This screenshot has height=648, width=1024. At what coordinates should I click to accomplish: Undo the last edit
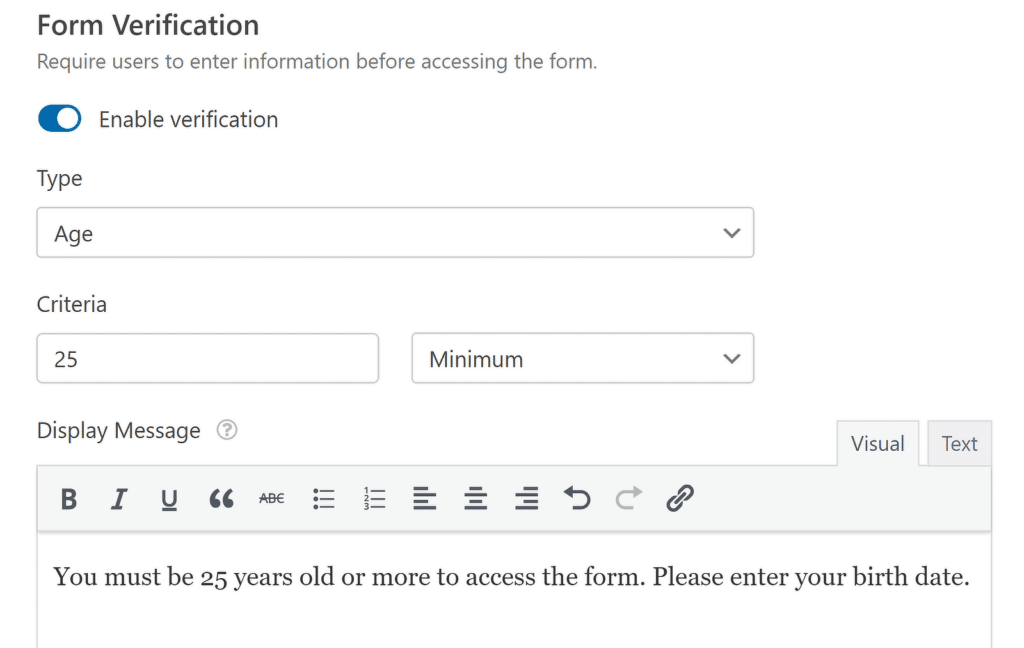point(577,498)
